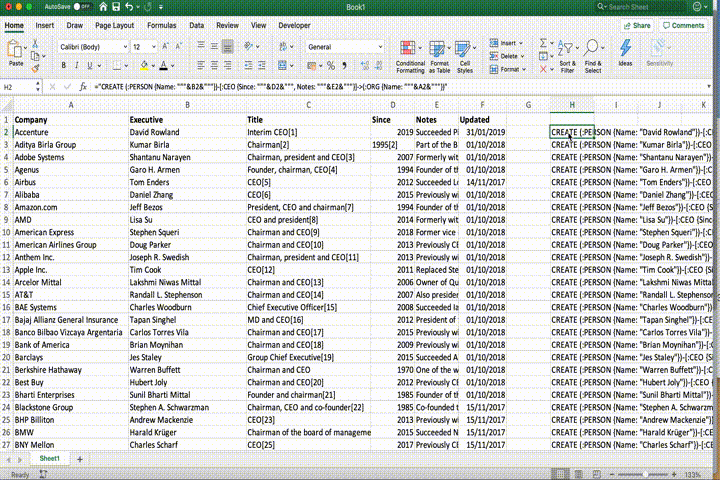Apply percent style format
This screenshot has height=480, width=720.
click(331, 66)
